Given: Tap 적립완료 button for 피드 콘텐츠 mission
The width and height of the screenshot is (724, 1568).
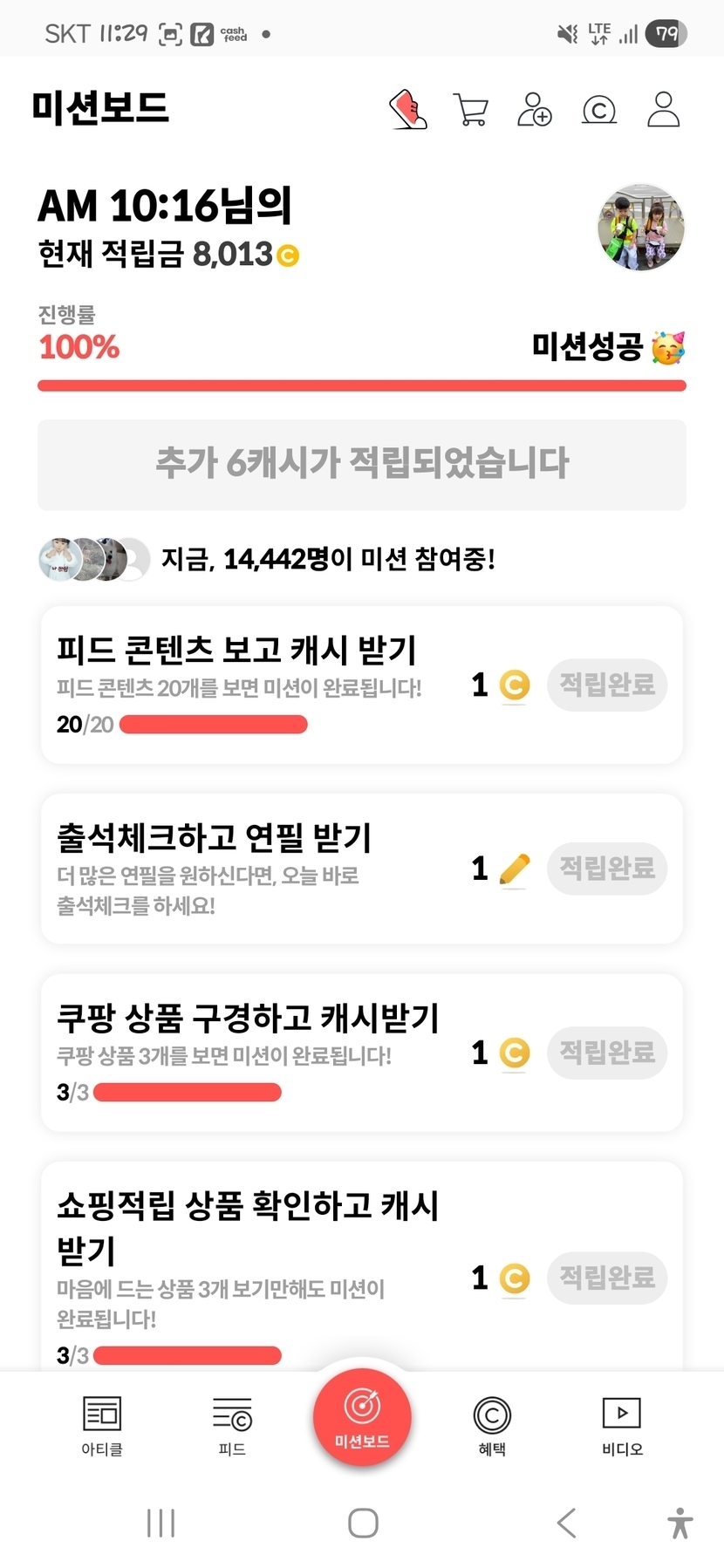Looking at the screenshot, I should pos(607,685).
